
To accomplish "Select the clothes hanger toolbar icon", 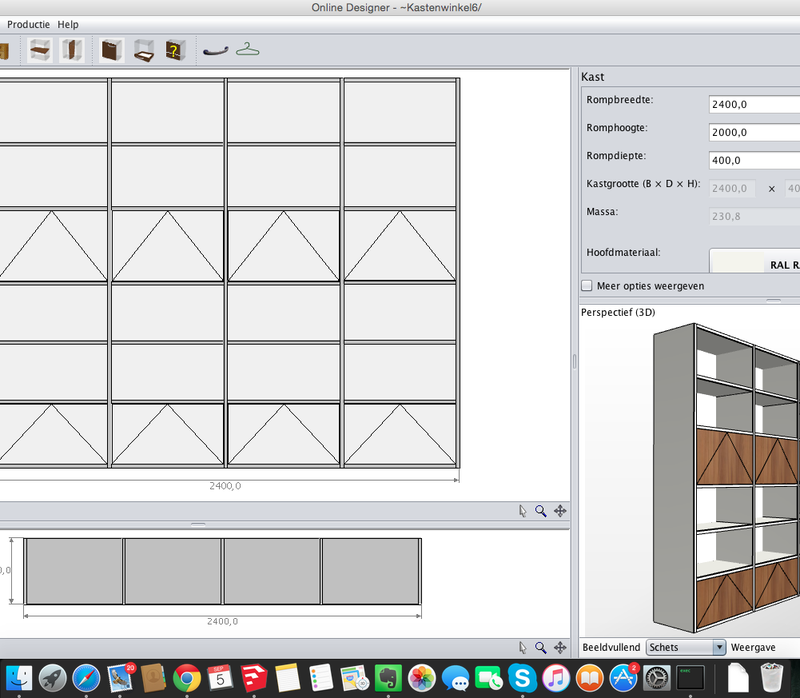I will (248, 49).
